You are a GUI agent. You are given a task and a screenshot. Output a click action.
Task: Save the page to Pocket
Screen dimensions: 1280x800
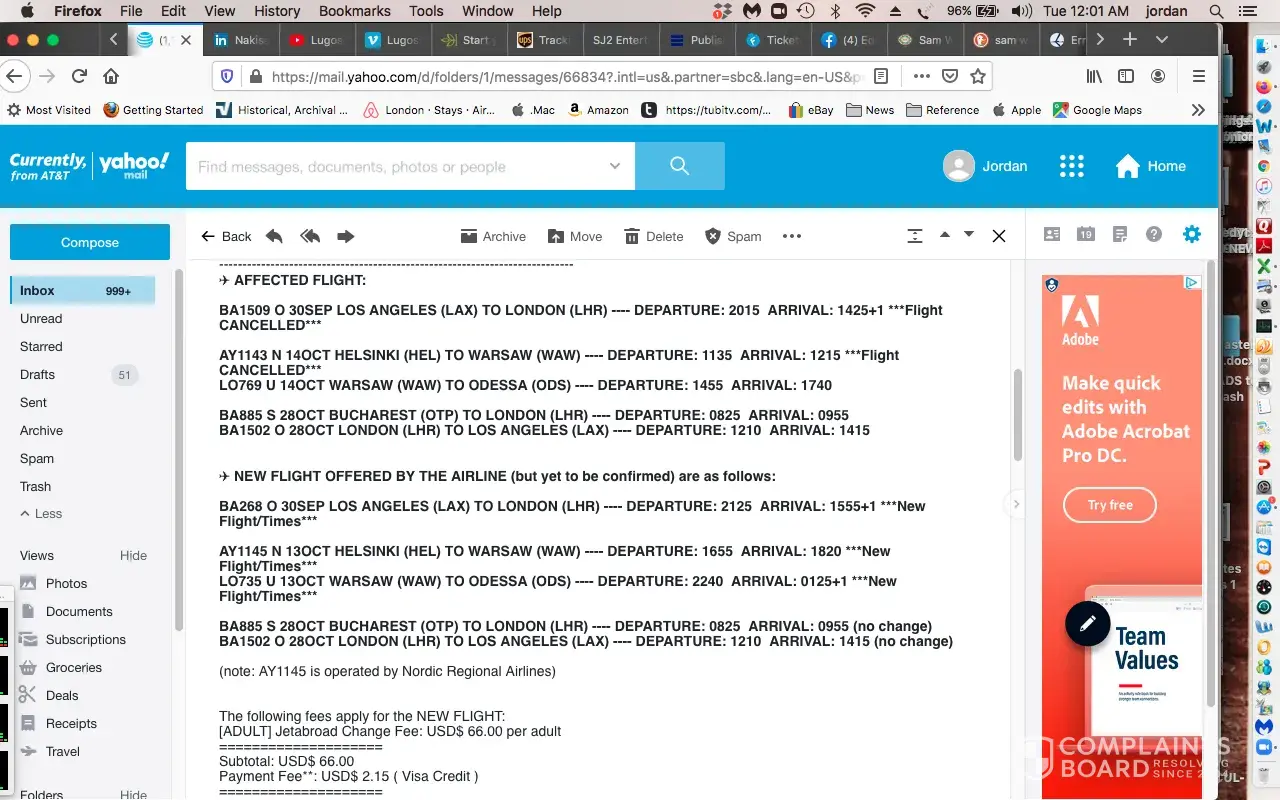click(x=951, y=76)
